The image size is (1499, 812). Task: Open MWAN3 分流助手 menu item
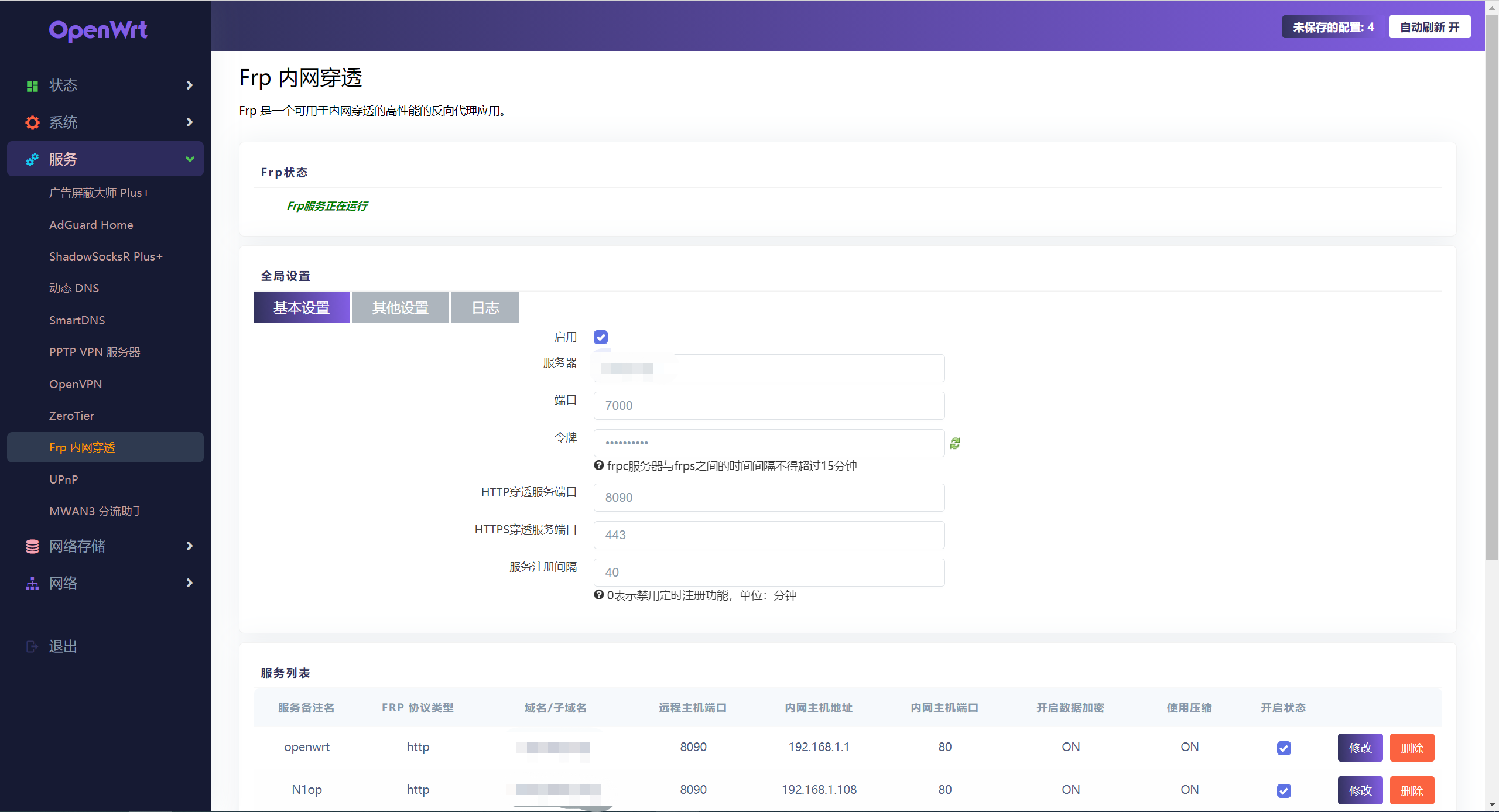97,511
